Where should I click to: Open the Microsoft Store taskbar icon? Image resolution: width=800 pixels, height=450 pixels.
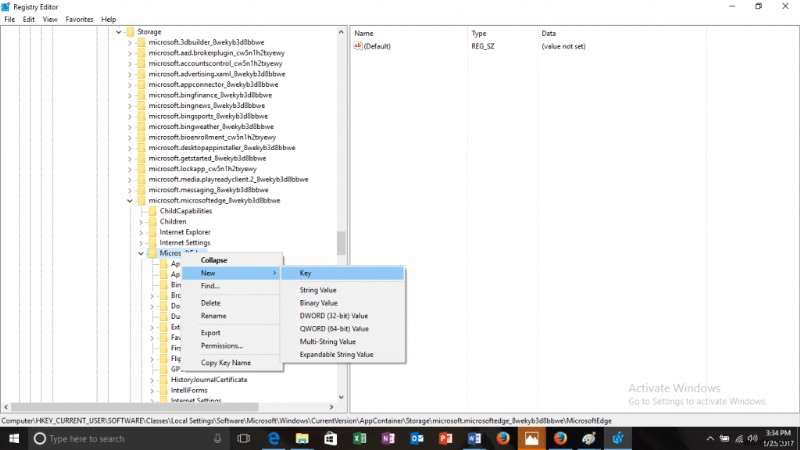pos(331,438)
